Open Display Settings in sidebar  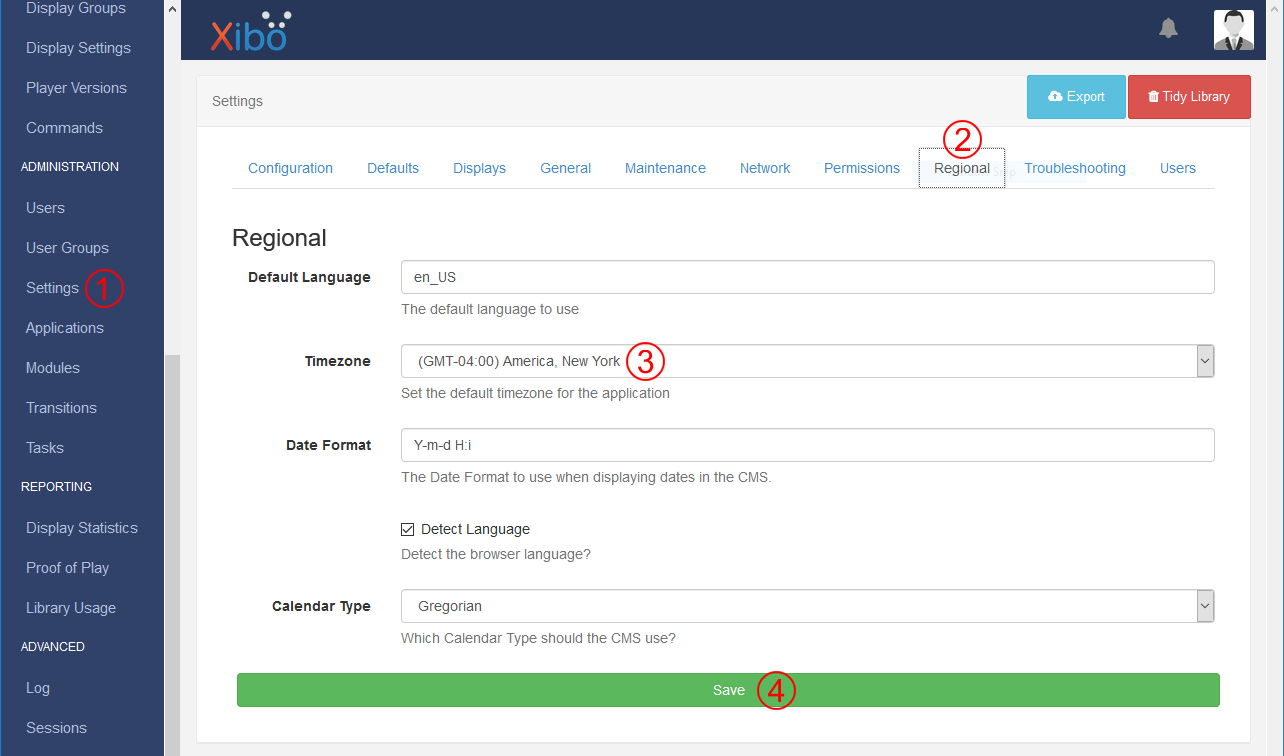[x=78, y=48]
